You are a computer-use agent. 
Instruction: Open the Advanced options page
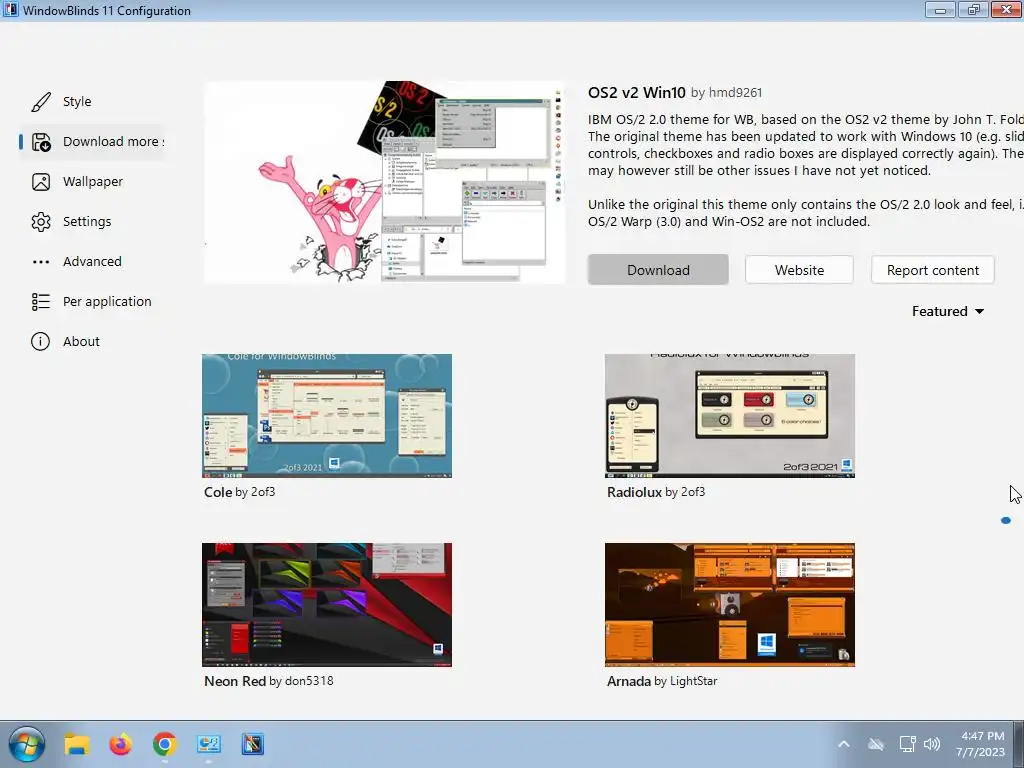tap(91, 262)
